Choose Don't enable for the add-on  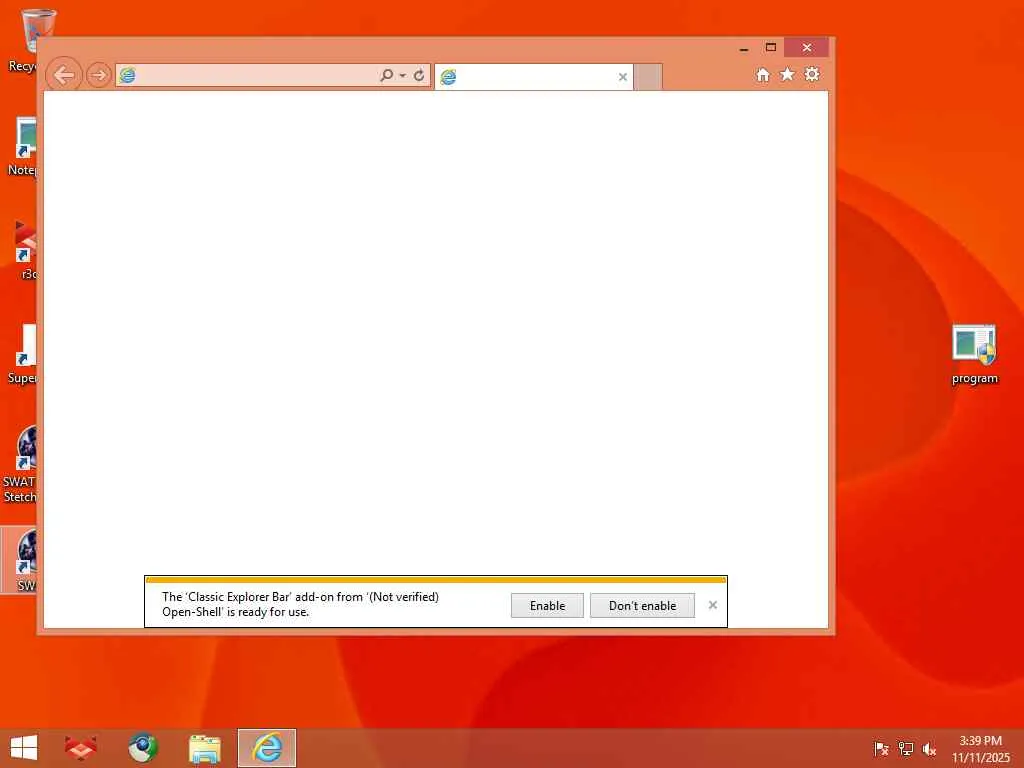tap(643, 605)
